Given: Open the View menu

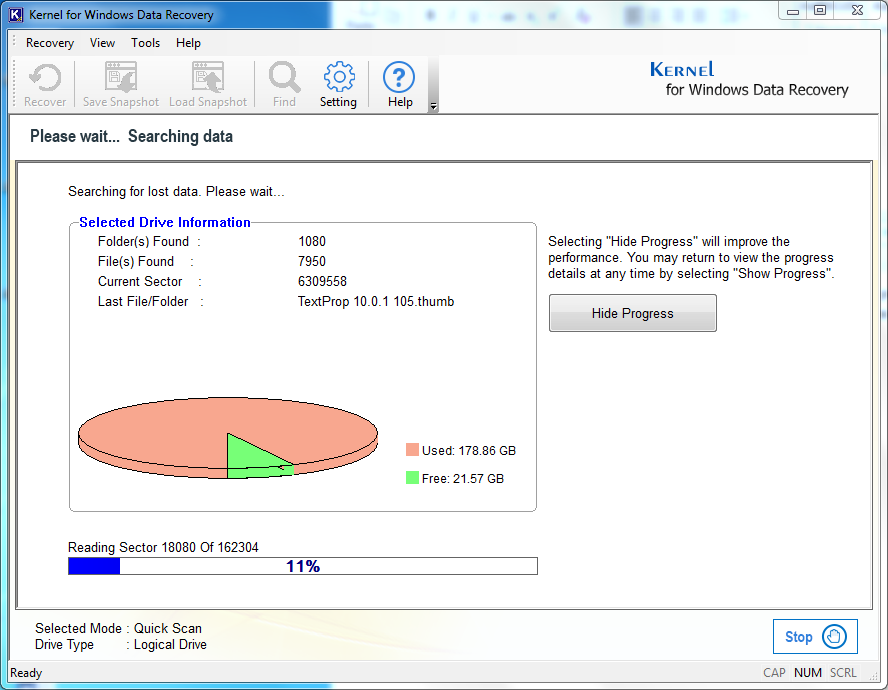Looking at the screenshot, I should click(102, 43).
